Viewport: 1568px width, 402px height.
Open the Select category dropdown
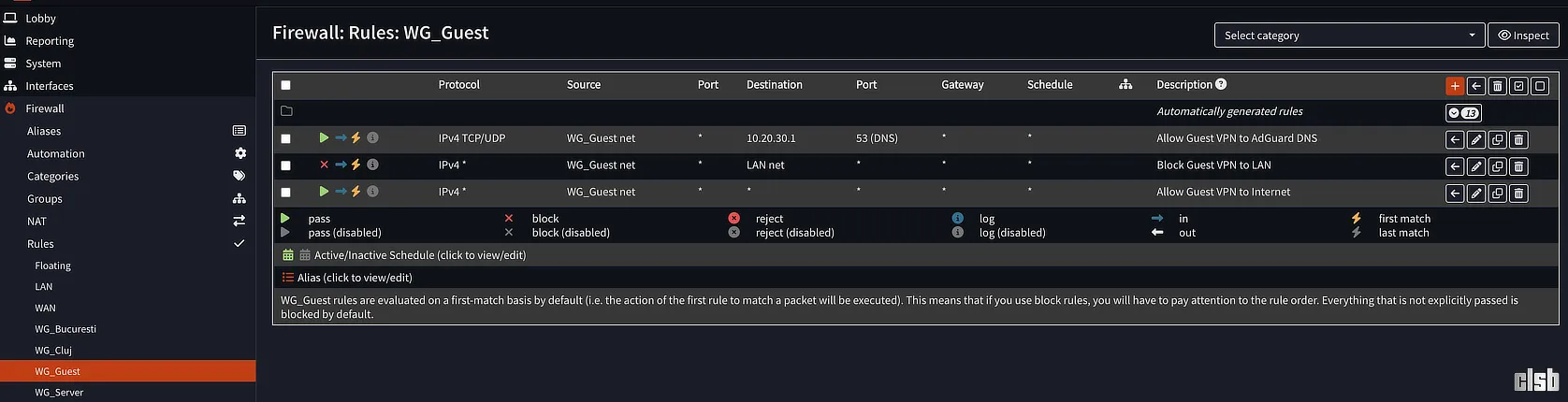pos(1348,36)
